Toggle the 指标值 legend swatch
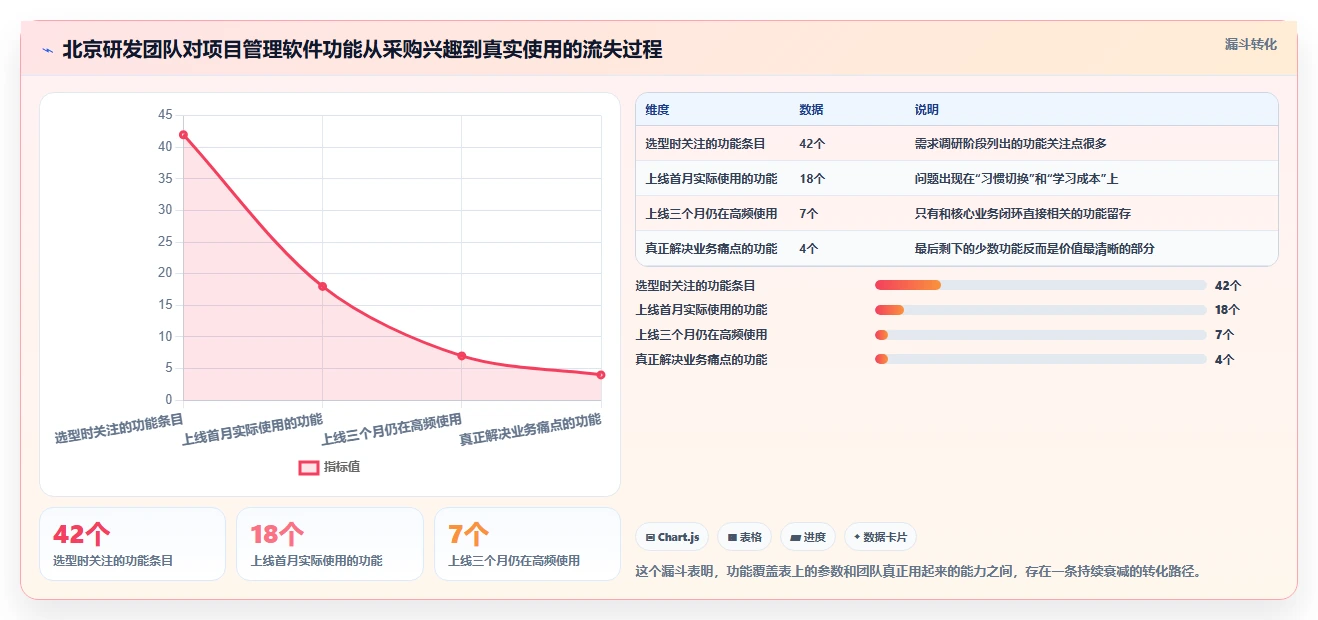The image size is (1318, 620). click(309, 467)
